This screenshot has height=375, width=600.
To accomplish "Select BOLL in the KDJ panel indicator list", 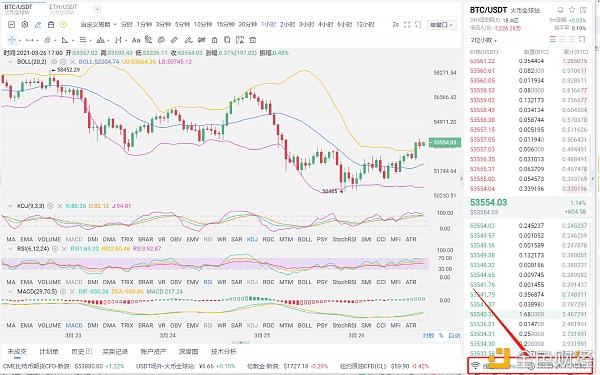I will (305, 240).
